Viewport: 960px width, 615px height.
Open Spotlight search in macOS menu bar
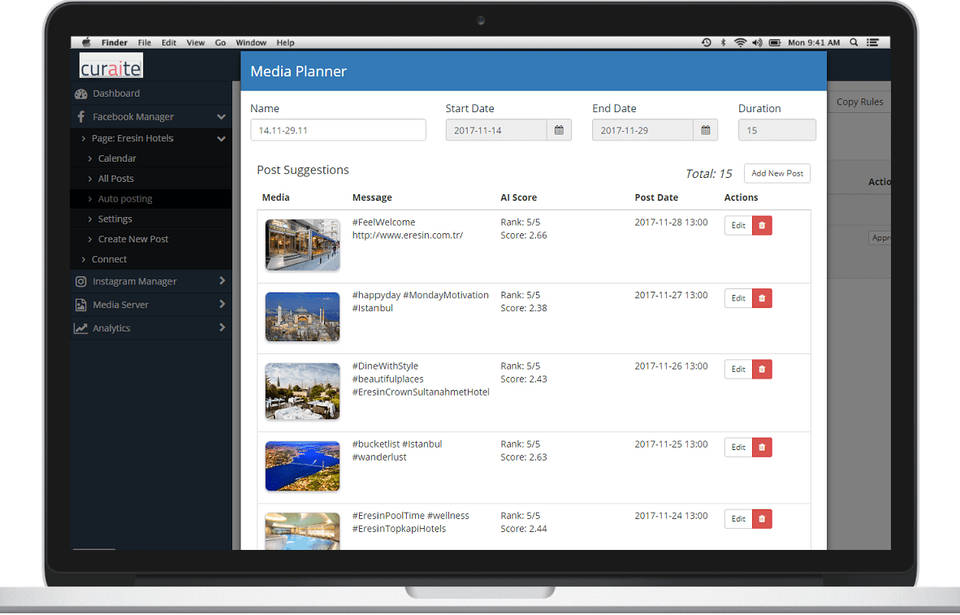pyautogui.click(x=853, y=43)
